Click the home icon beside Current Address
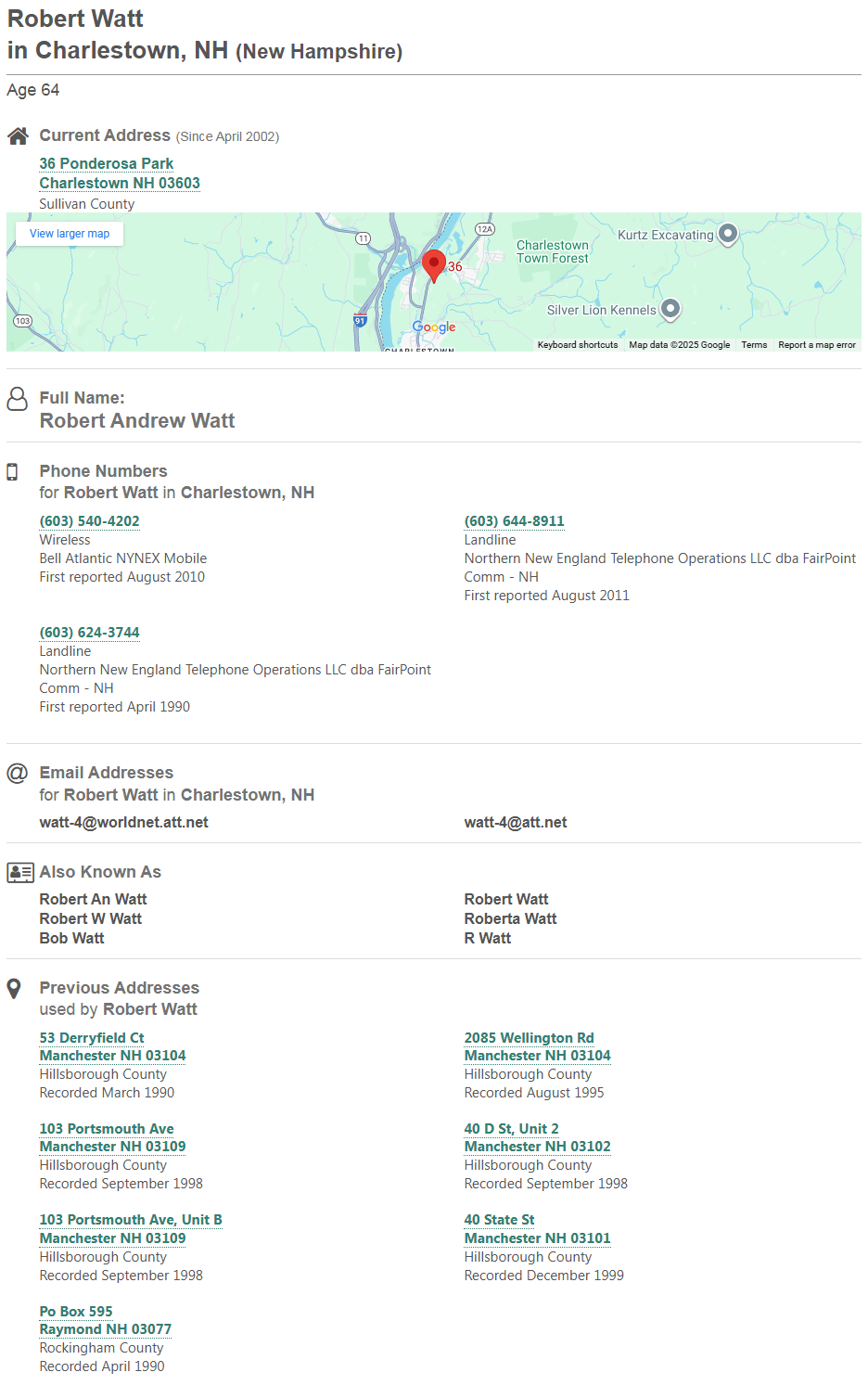Image resolution: width=868 pixels, height=1398 pixels. pos(18,136)
